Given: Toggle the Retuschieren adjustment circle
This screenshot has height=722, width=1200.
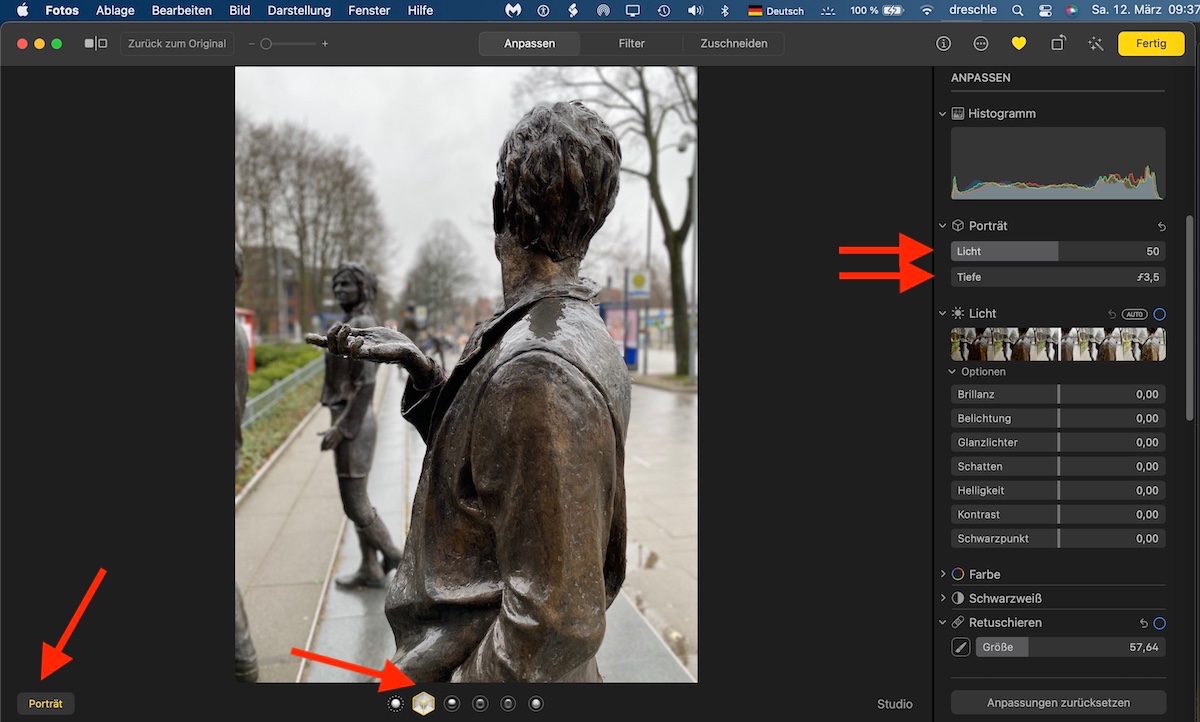Looking at the screenshot, I should click(x=1160, y=623).
